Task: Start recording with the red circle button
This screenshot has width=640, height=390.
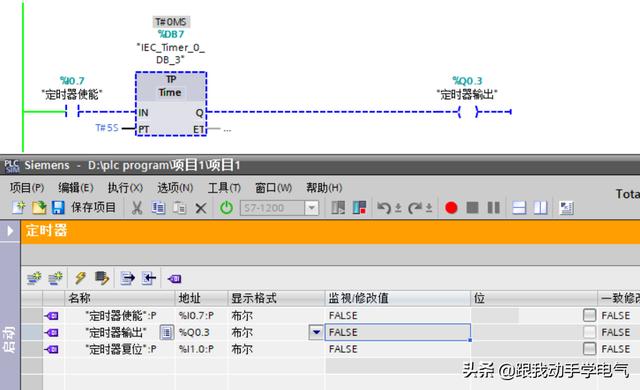Action: [451, 208]
